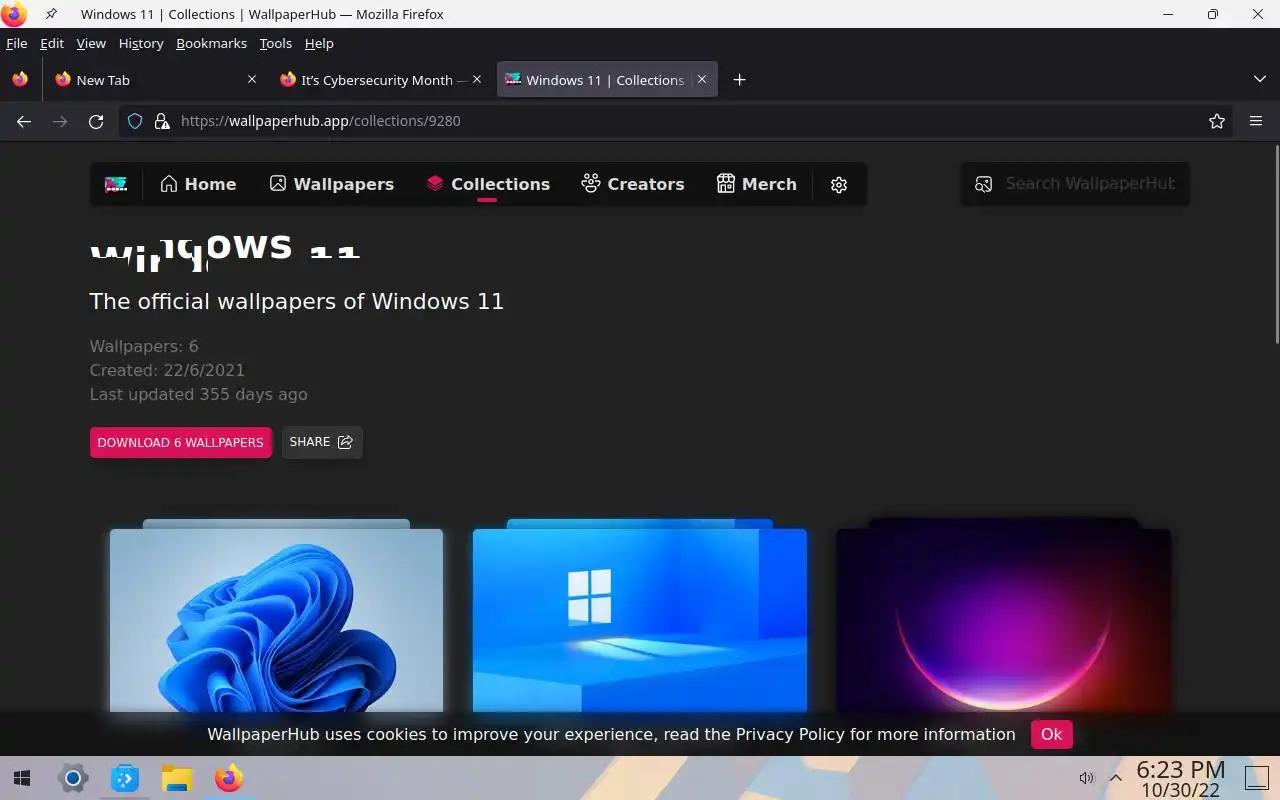Image resolution: width=1280 pixels, height=800 pixels.
Task: Close the Cybersecurity Month tab
Action: pyautogui.click(x=477, y=80)
